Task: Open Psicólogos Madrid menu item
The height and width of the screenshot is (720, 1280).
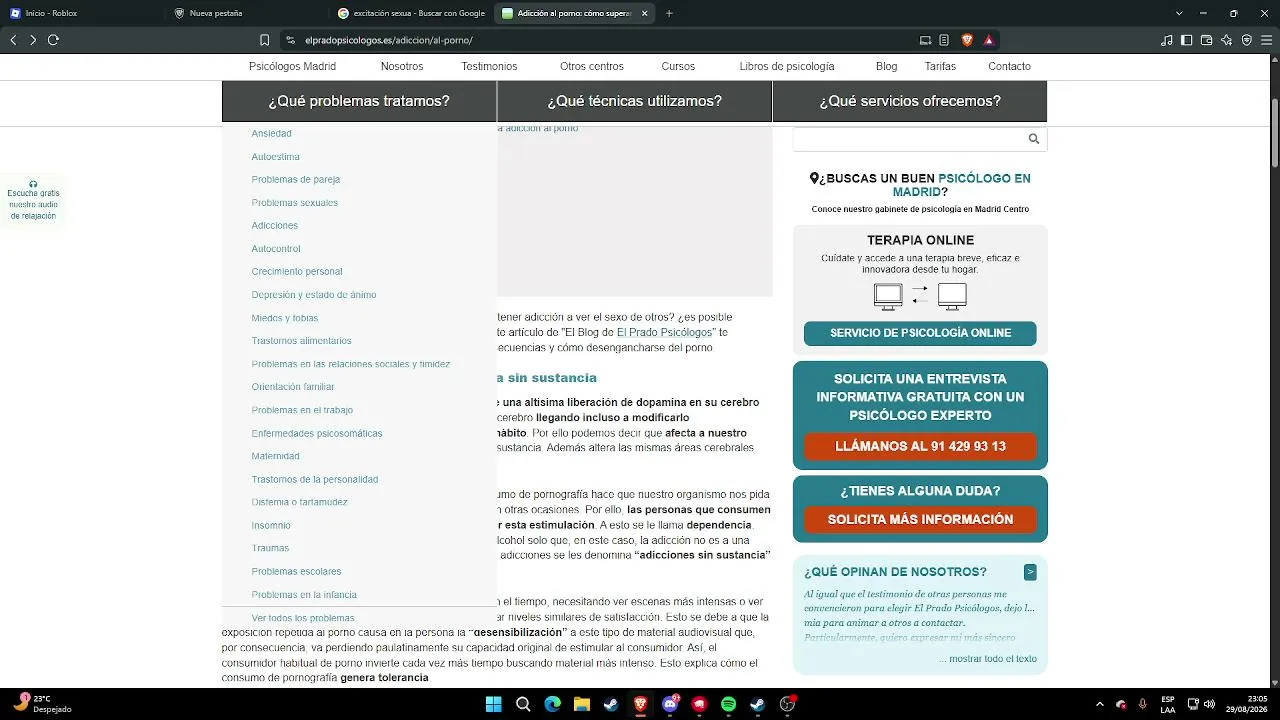Action: coord(292,66)
